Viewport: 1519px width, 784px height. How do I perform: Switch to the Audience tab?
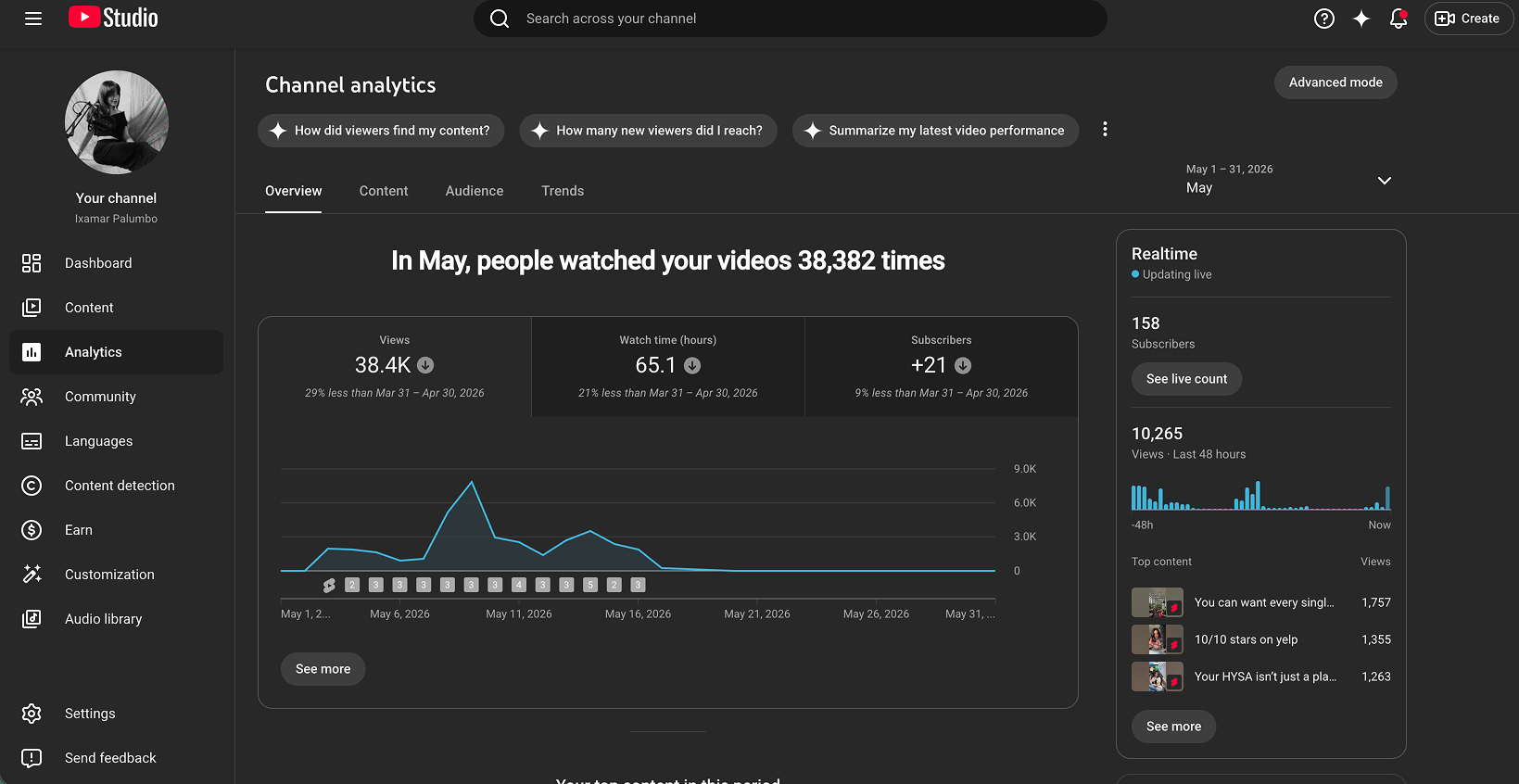tap(475, 191)
